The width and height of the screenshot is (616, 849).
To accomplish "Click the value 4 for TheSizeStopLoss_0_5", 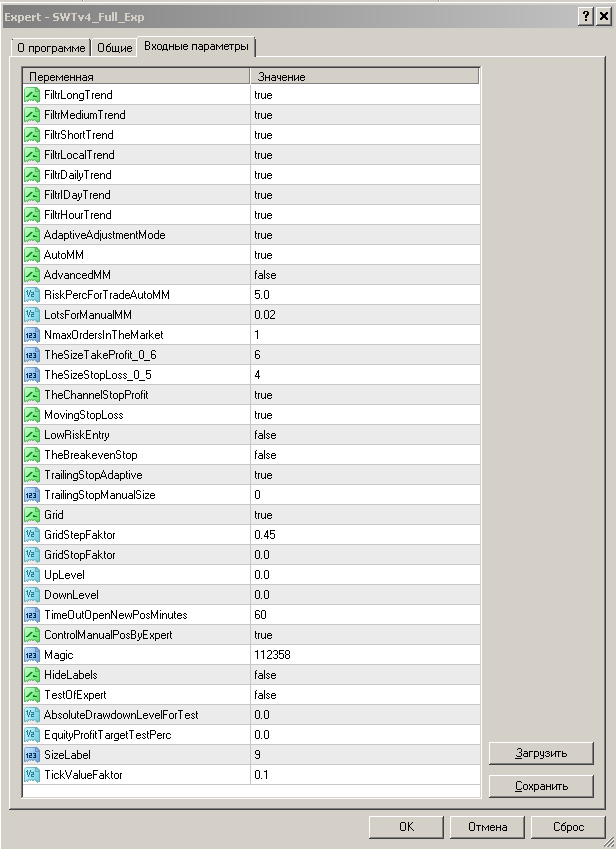I will (x=257, y=375).
